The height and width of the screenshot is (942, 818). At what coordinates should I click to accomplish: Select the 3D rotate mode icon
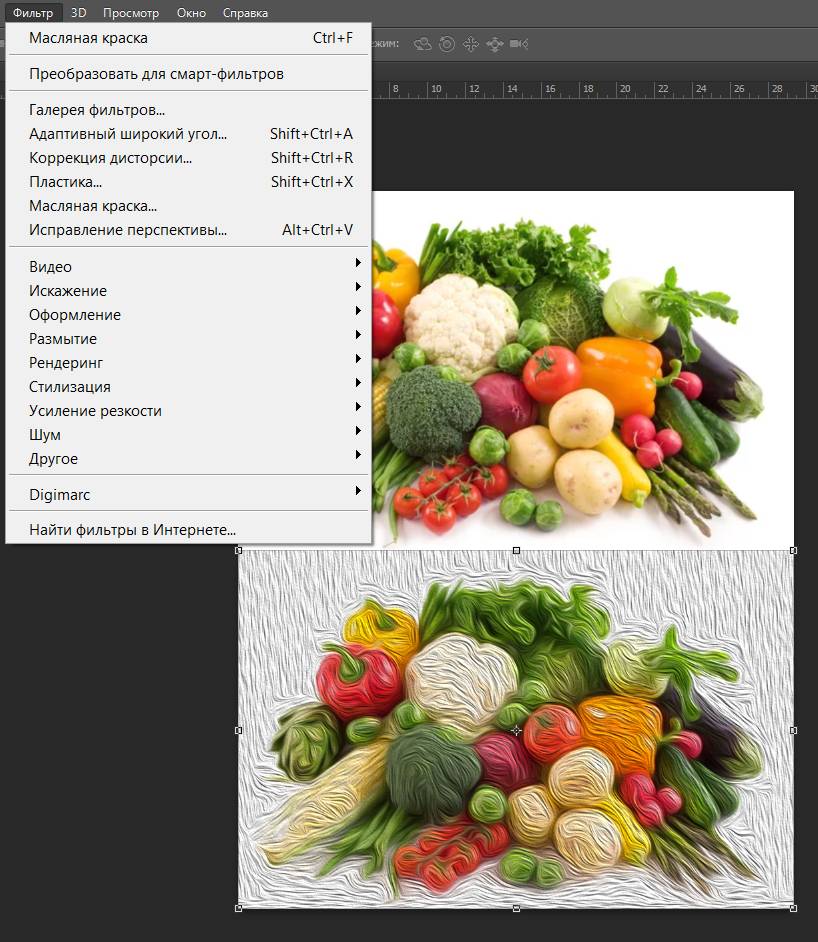click(423, 44)
